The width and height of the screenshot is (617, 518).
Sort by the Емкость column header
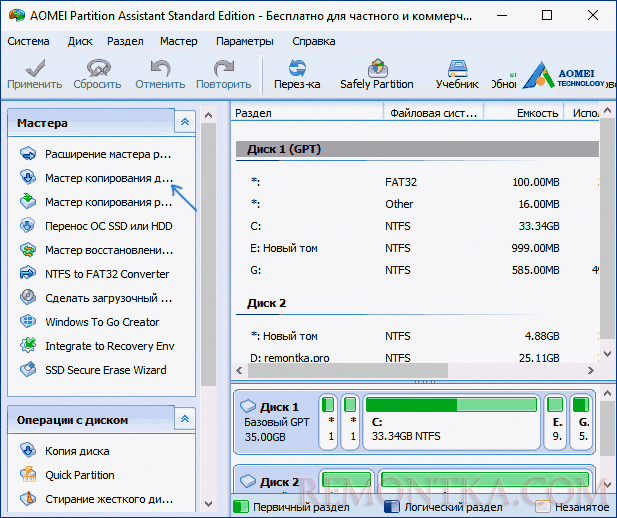(x=523, y=113)
